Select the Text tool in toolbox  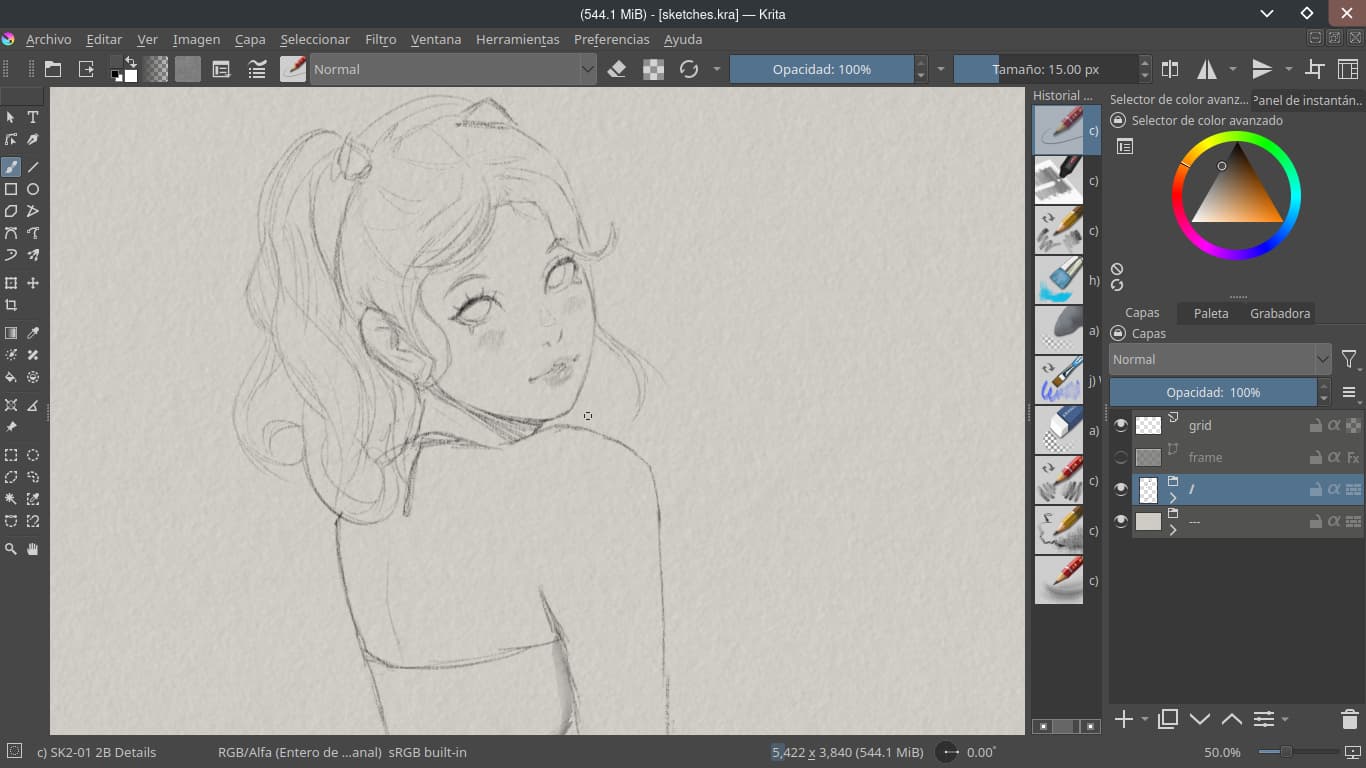[x=33, y=117]
